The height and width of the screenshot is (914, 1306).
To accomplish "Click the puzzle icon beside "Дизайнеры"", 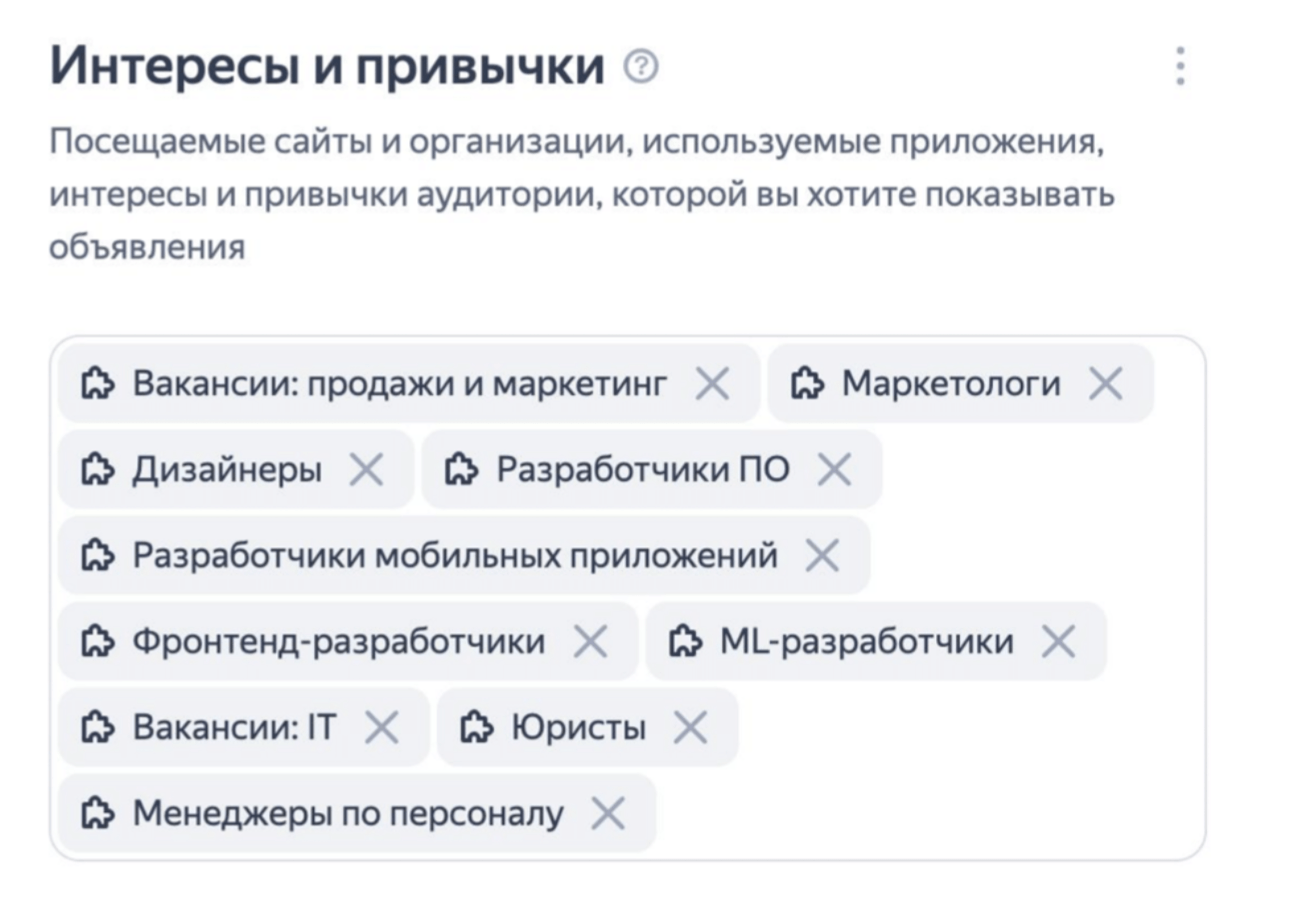I will coord(96,469).
